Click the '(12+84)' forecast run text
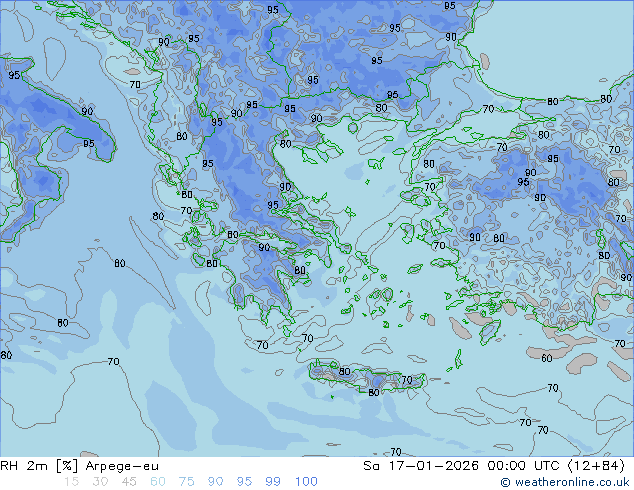This screenshot has width=634, height=490. (596, 466)
